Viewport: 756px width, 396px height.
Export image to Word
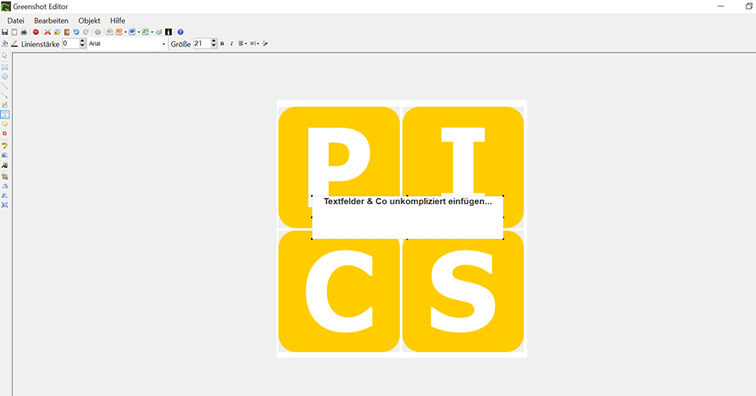tap(132, 32)
